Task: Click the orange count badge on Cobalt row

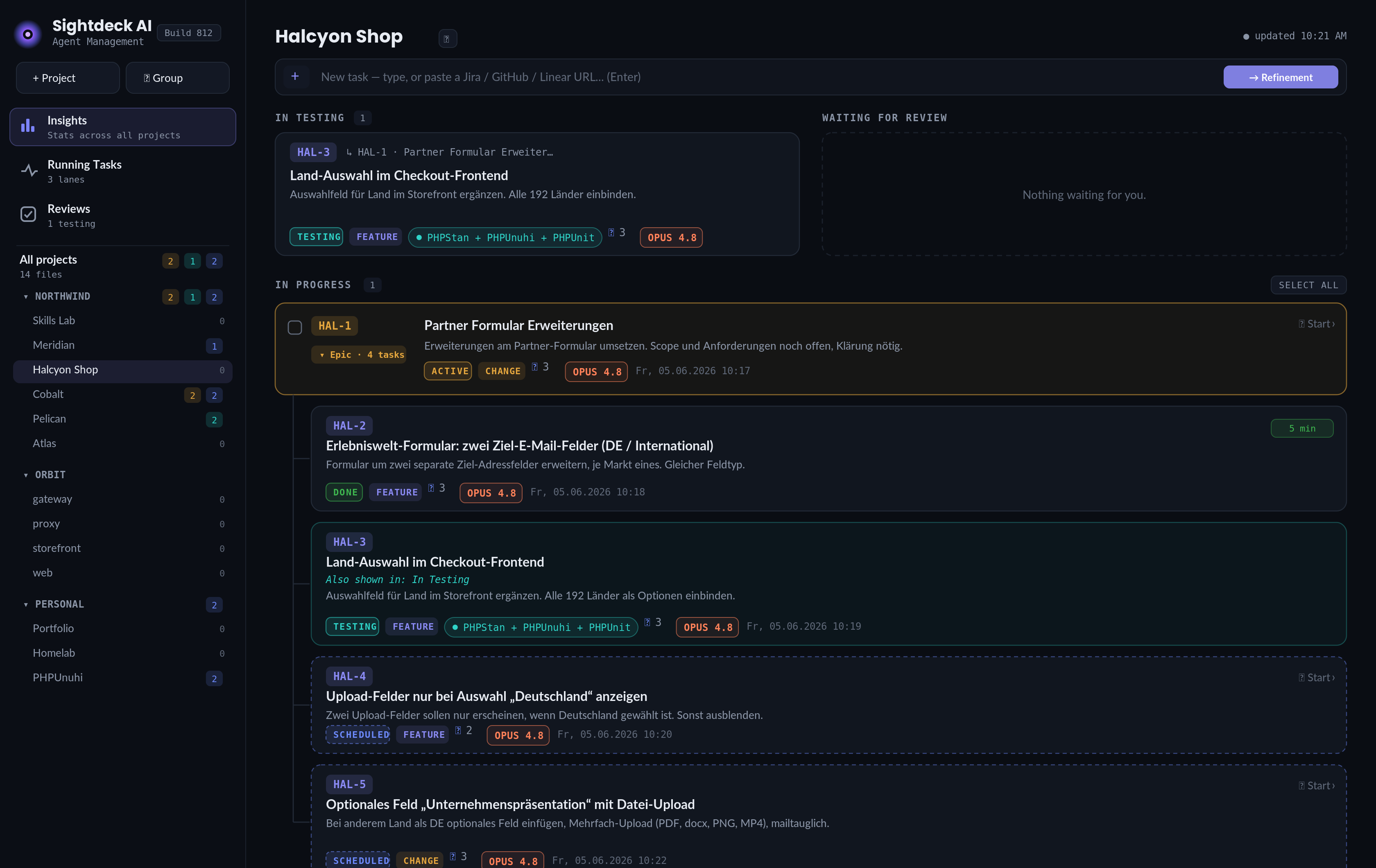Action: (192, 396)
